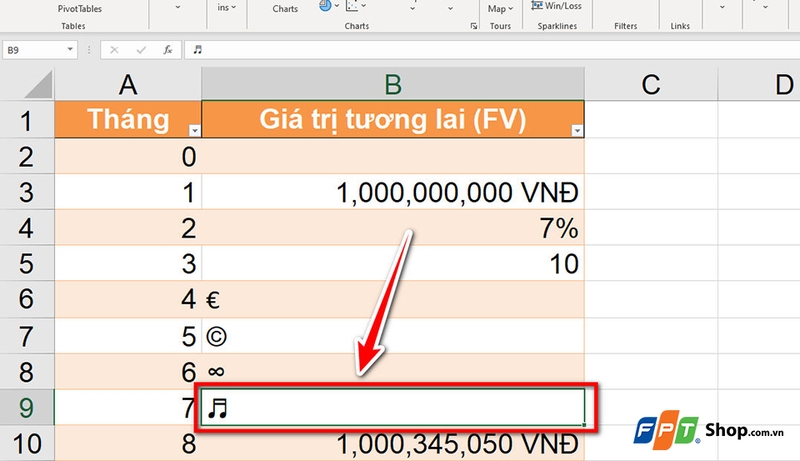
Task: Select row 6 header
Action: [x=27, y=299]
